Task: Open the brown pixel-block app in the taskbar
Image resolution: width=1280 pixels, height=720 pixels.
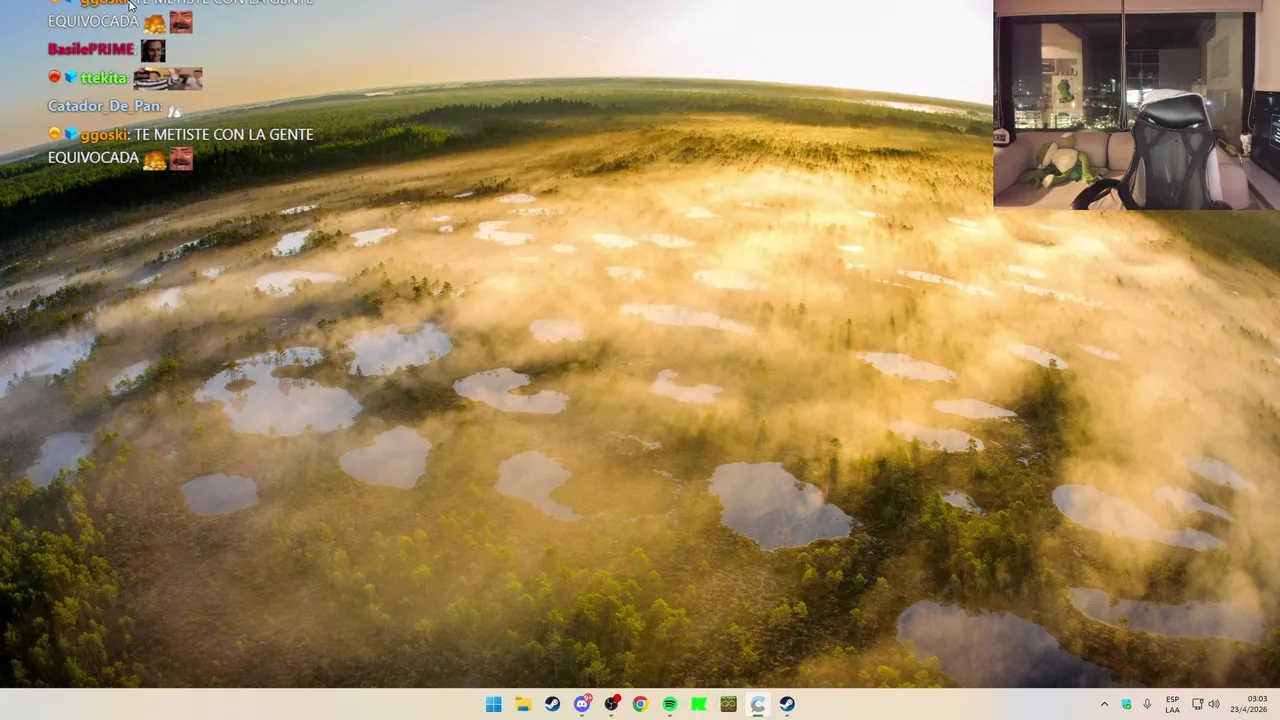Action: tap(729, 704)
